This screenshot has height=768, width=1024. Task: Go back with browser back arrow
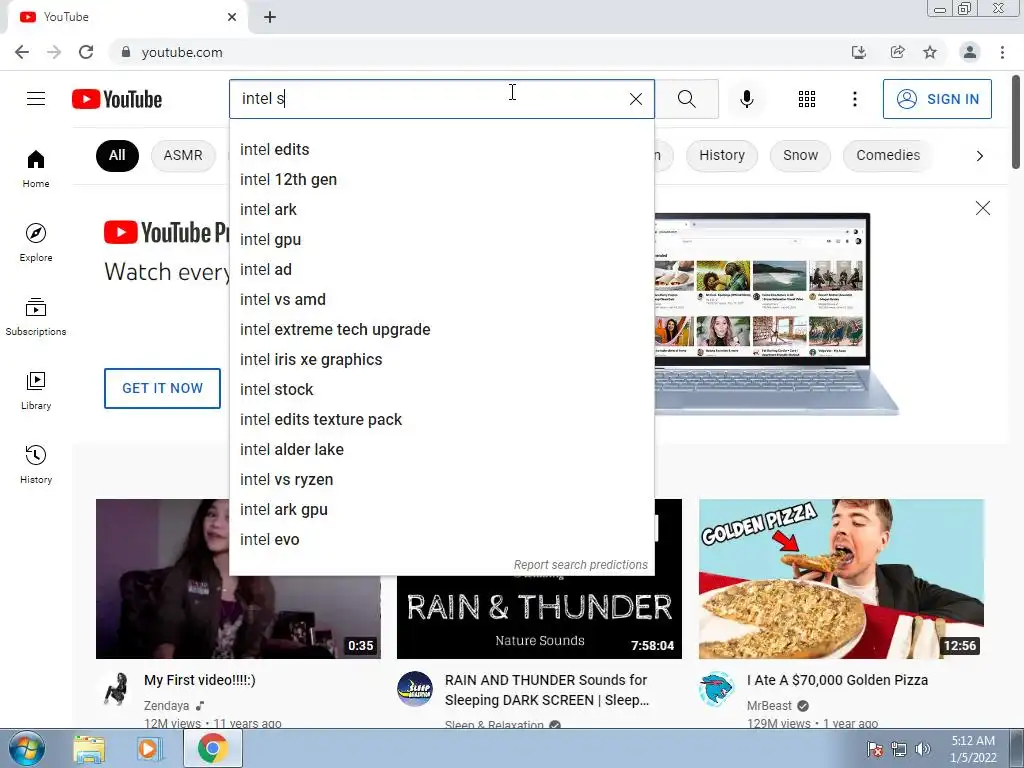tap(22, 52)
